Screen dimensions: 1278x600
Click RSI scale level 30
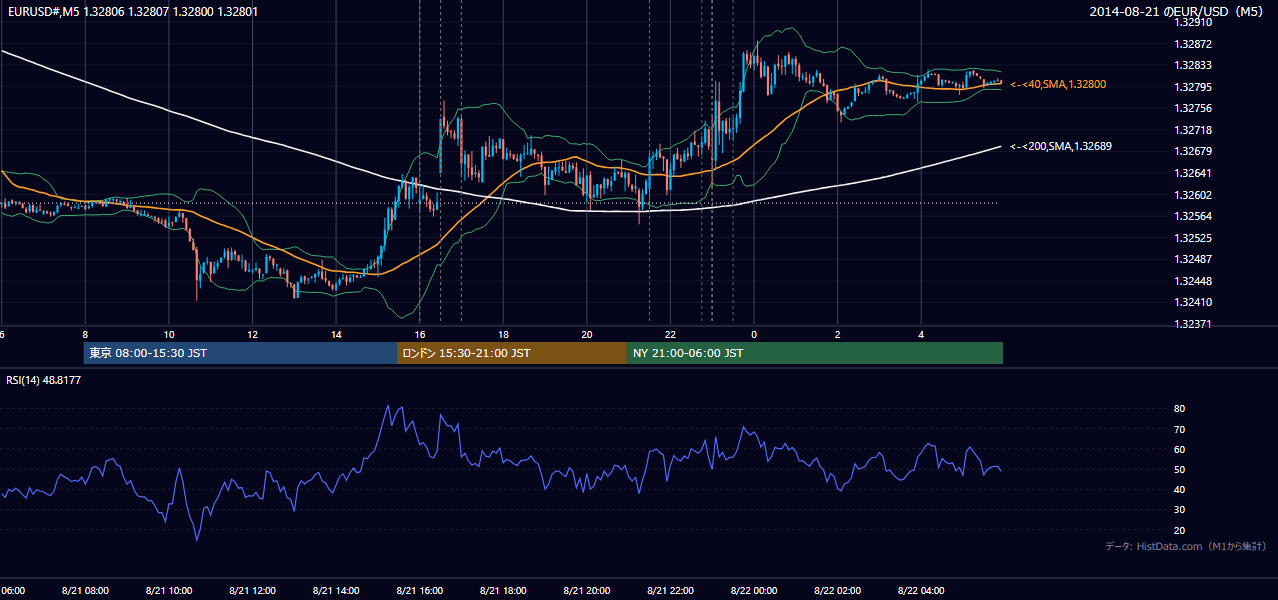1179,510
